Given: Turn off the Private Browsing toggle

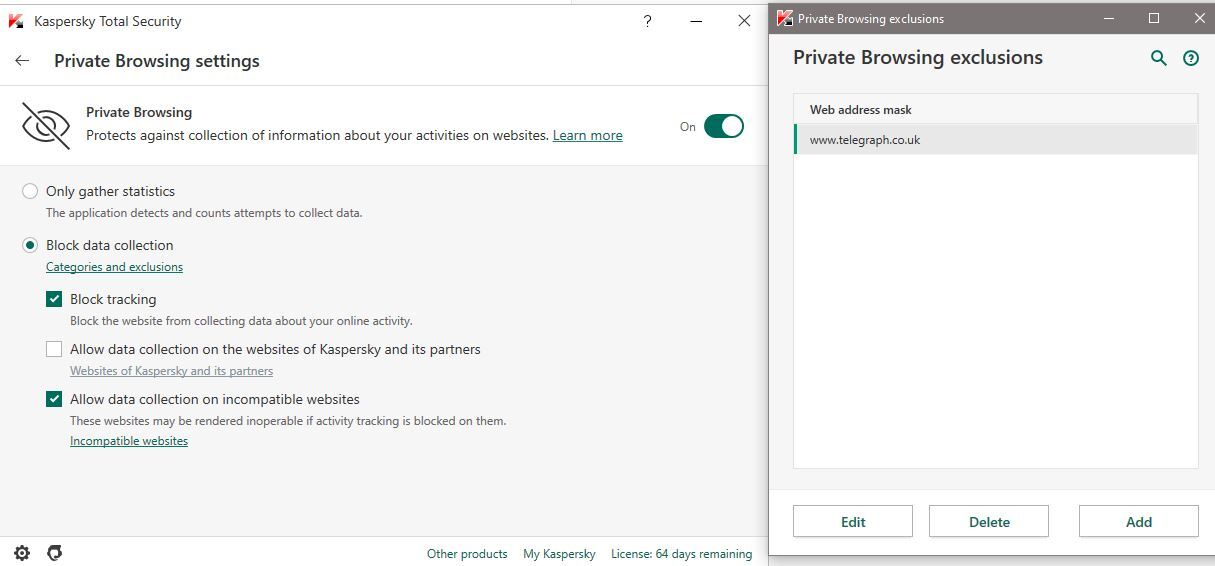Looking at the screenshot, I should pos(723,126).
